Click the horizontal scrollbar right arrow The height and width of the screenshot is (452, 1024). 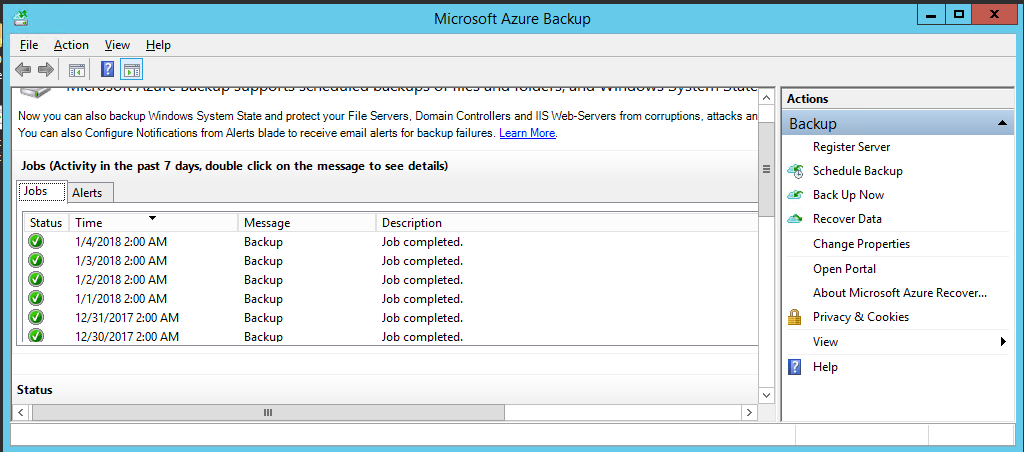(x=749, y=412)
